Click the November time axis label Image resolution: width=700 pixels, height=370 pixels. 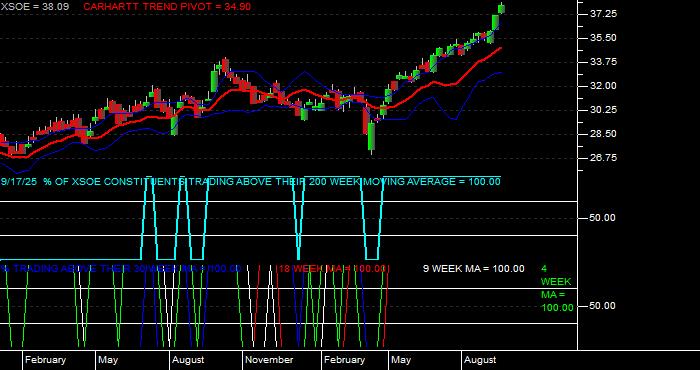pos(269,360)
